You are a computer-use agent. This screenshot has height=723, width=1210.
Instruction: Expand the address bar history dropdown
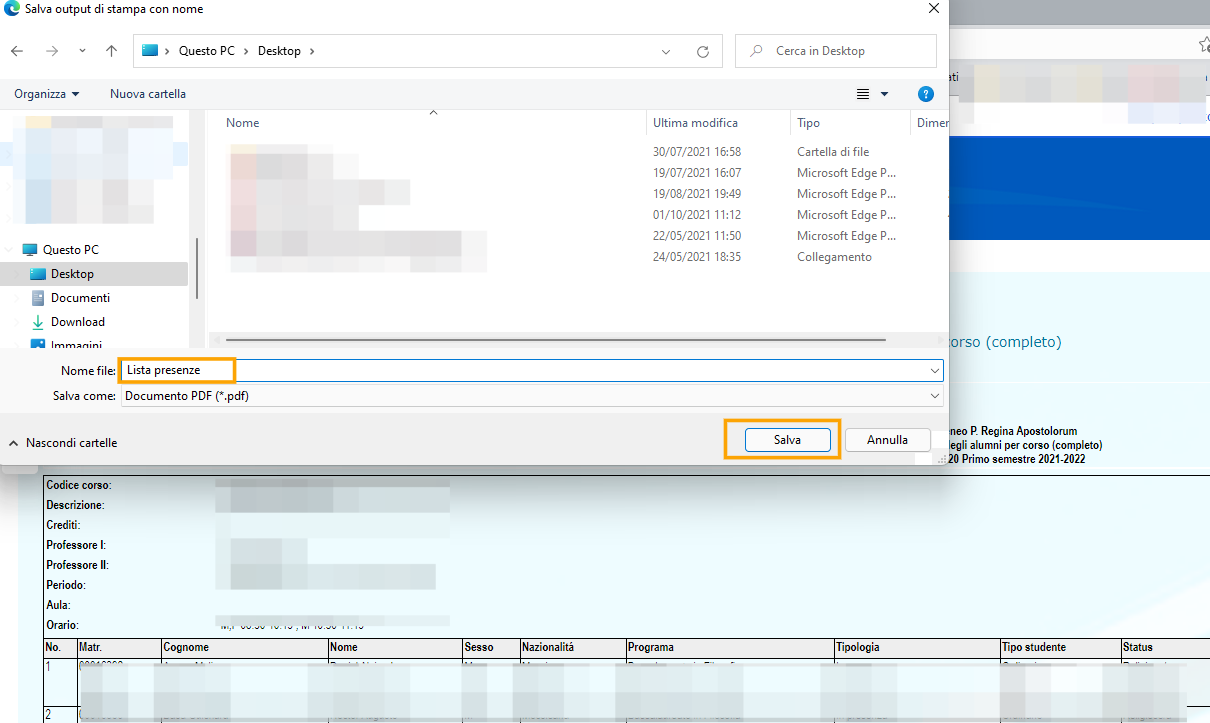pyautogui.click(x=667, y=51)
